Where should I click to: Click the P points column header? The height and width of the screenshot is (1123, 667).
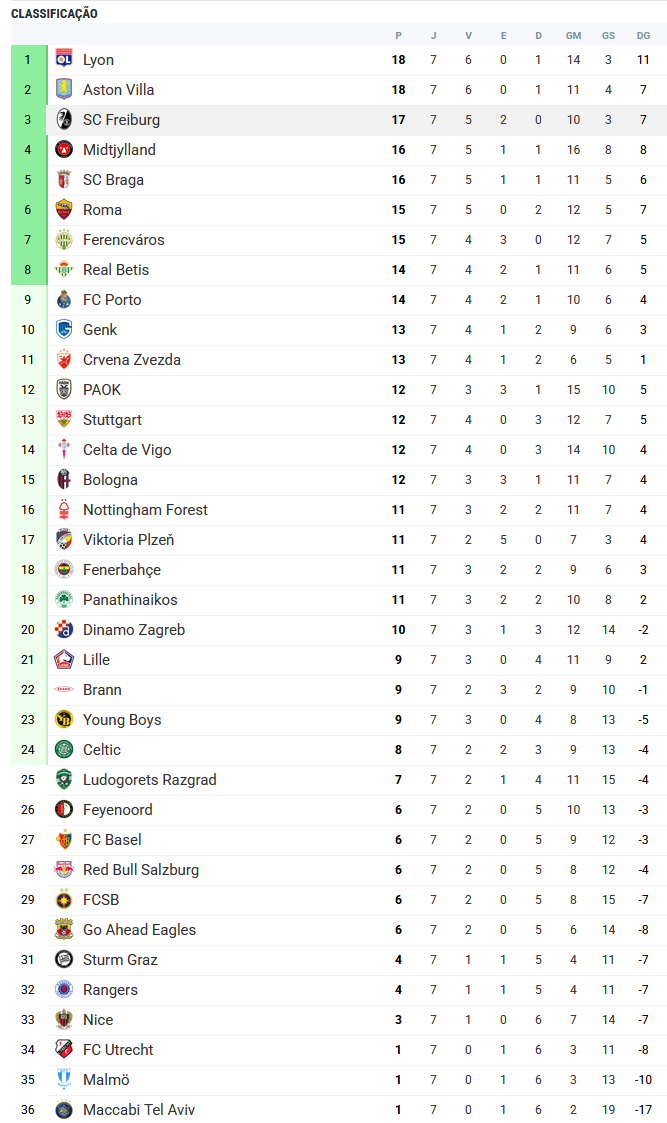point(399,36)
